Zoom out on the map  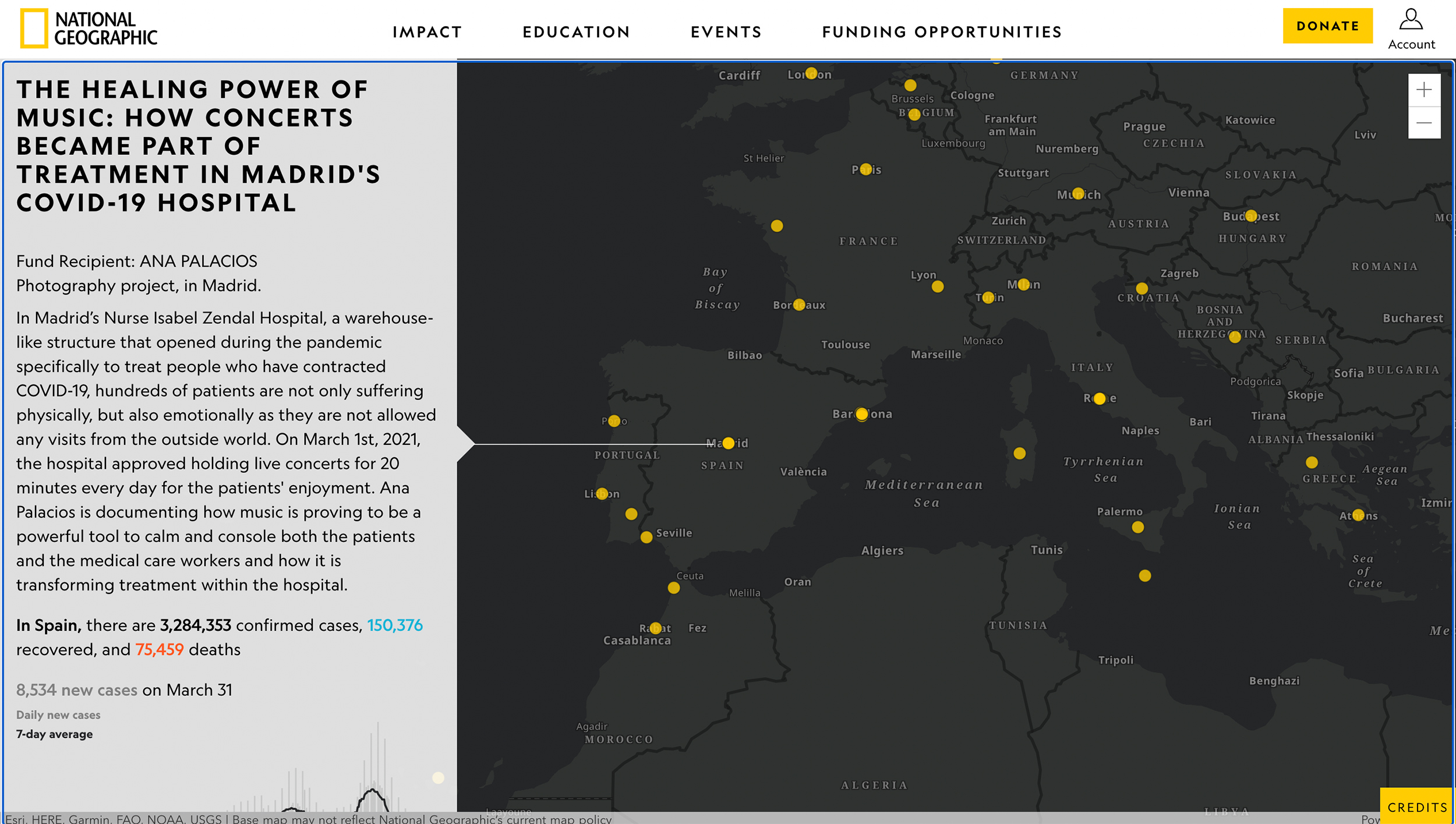(x=1423, y=122)
